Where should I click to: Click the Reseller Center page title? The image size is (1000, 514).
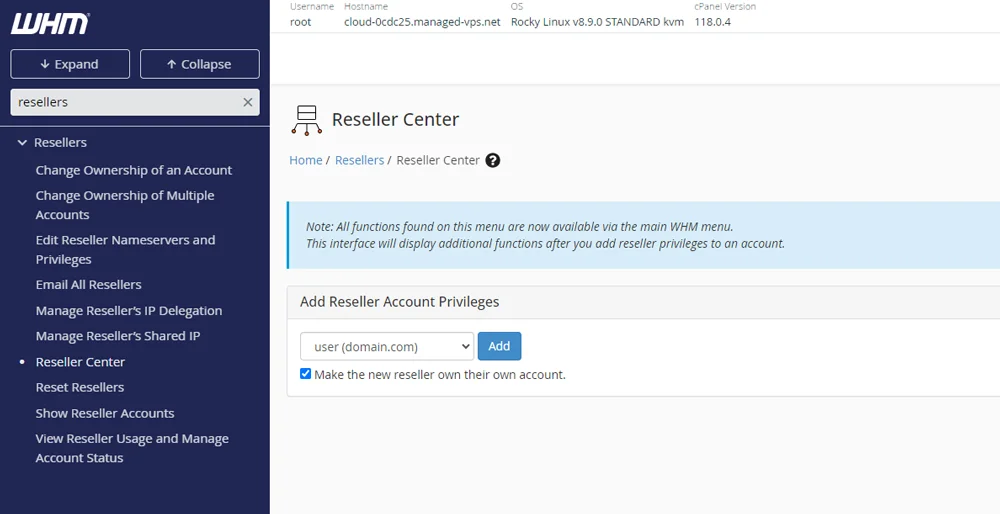click(395, 119)
